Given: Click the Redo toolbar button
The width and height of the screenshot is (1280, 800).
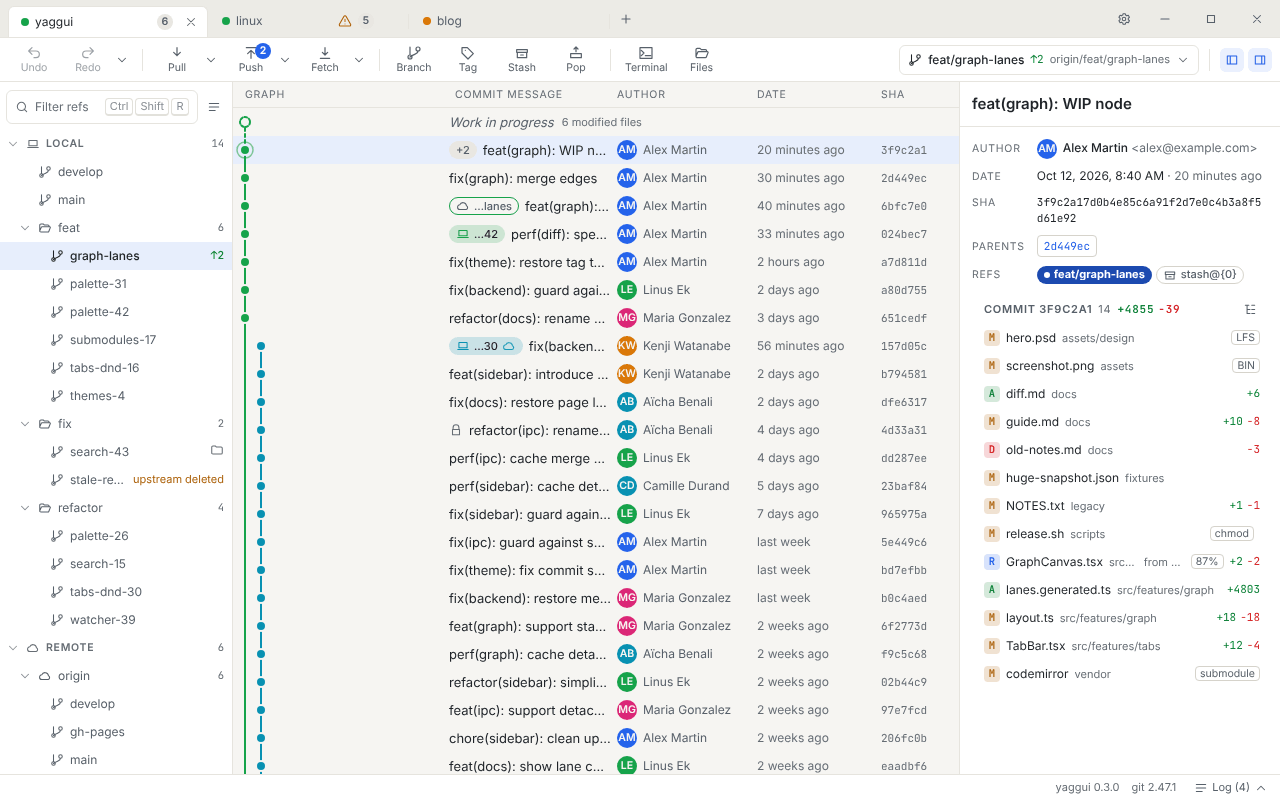Looking at the screenshot, I should (88, 59).
